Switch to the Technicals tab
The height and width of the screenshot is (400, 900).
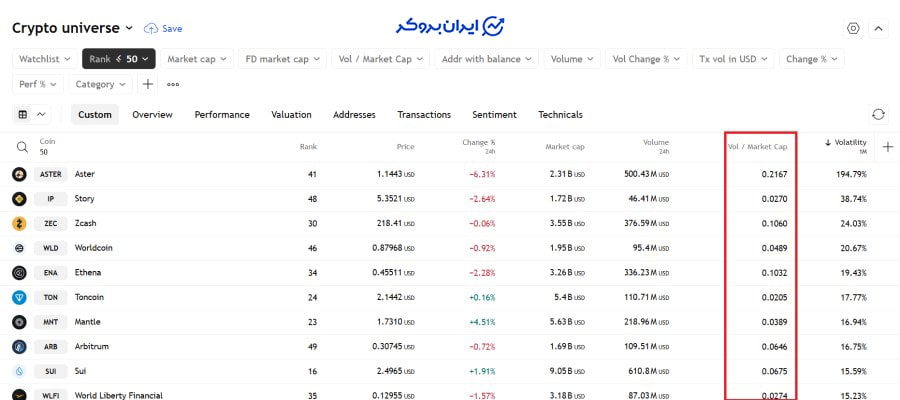(560, 115)
